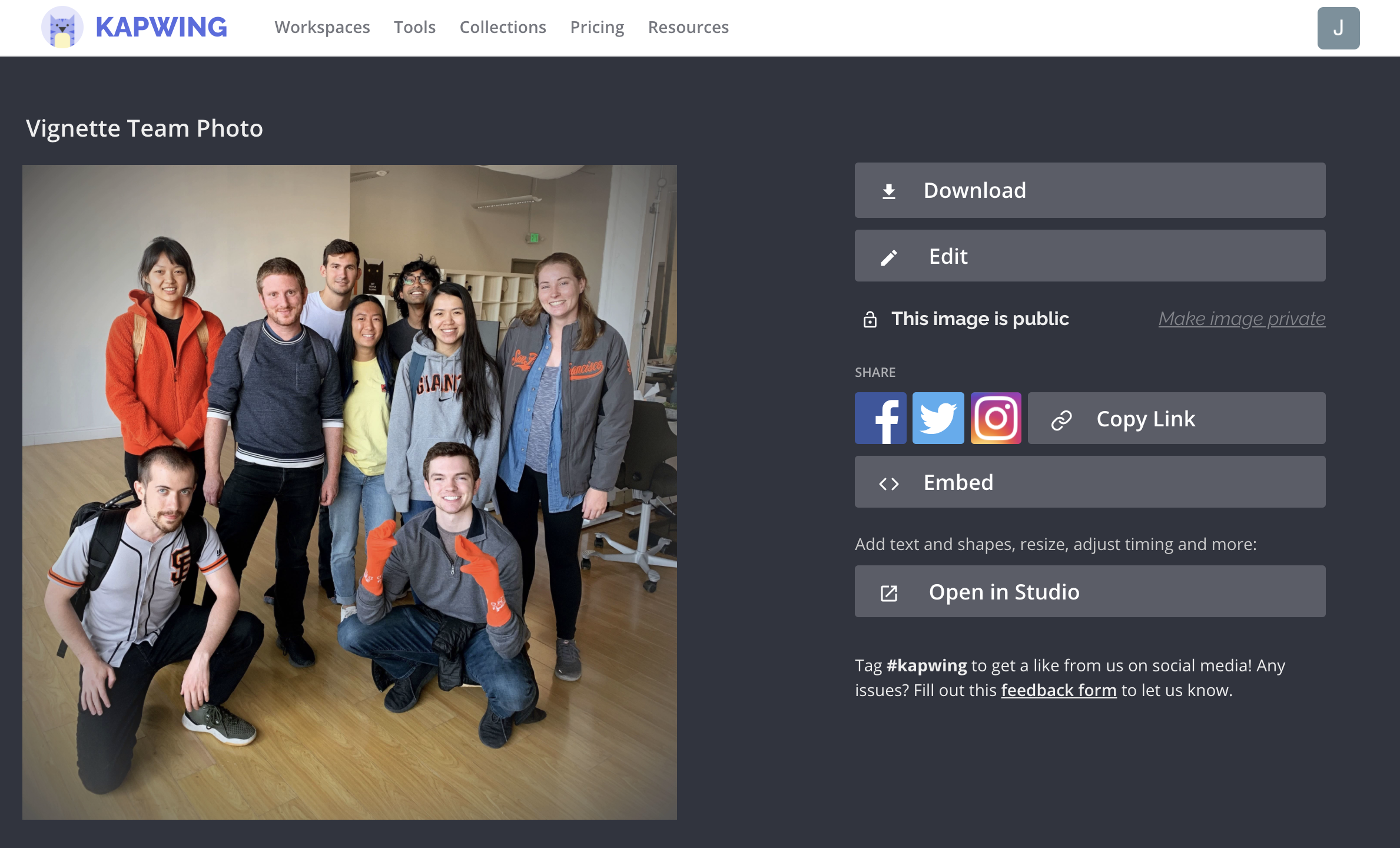The image size is (1400, 848).
Task: Toggle privacy via Make image private
Action: [1242, 319]
